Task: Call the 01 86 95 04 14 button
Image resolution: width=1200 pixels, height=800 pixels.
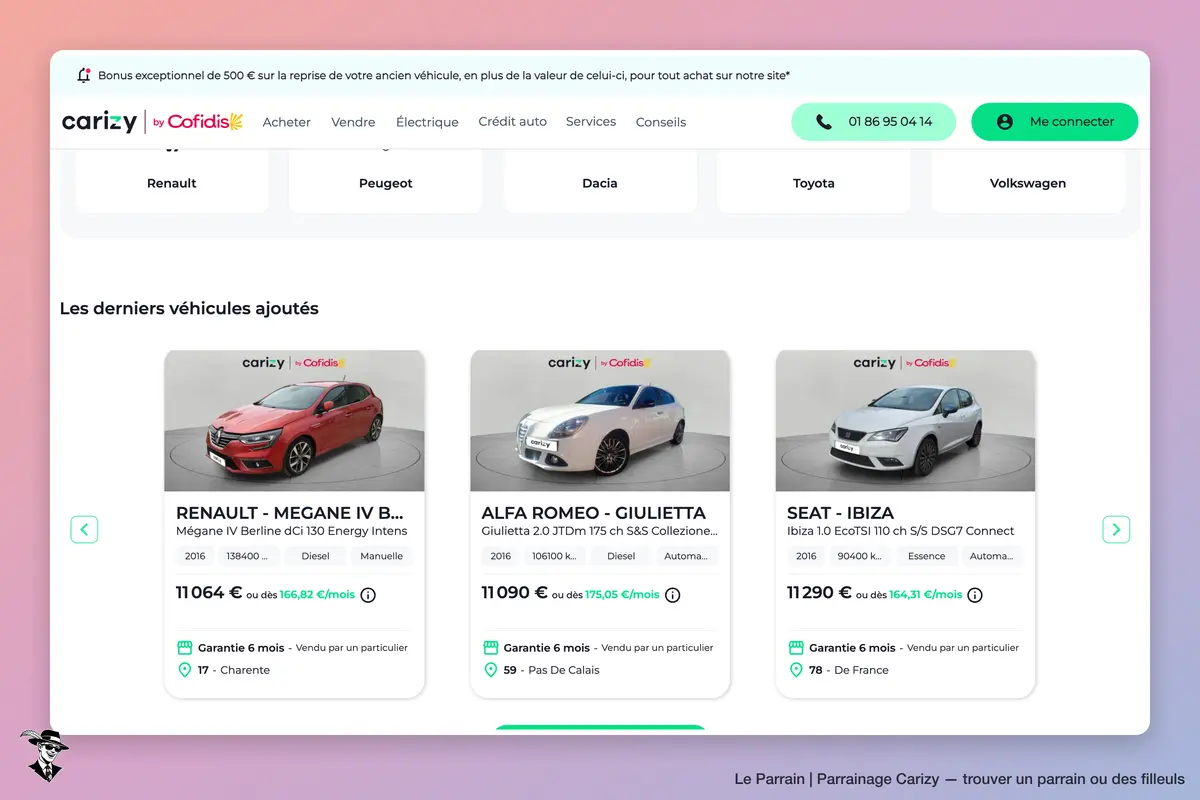Action: 874,122
